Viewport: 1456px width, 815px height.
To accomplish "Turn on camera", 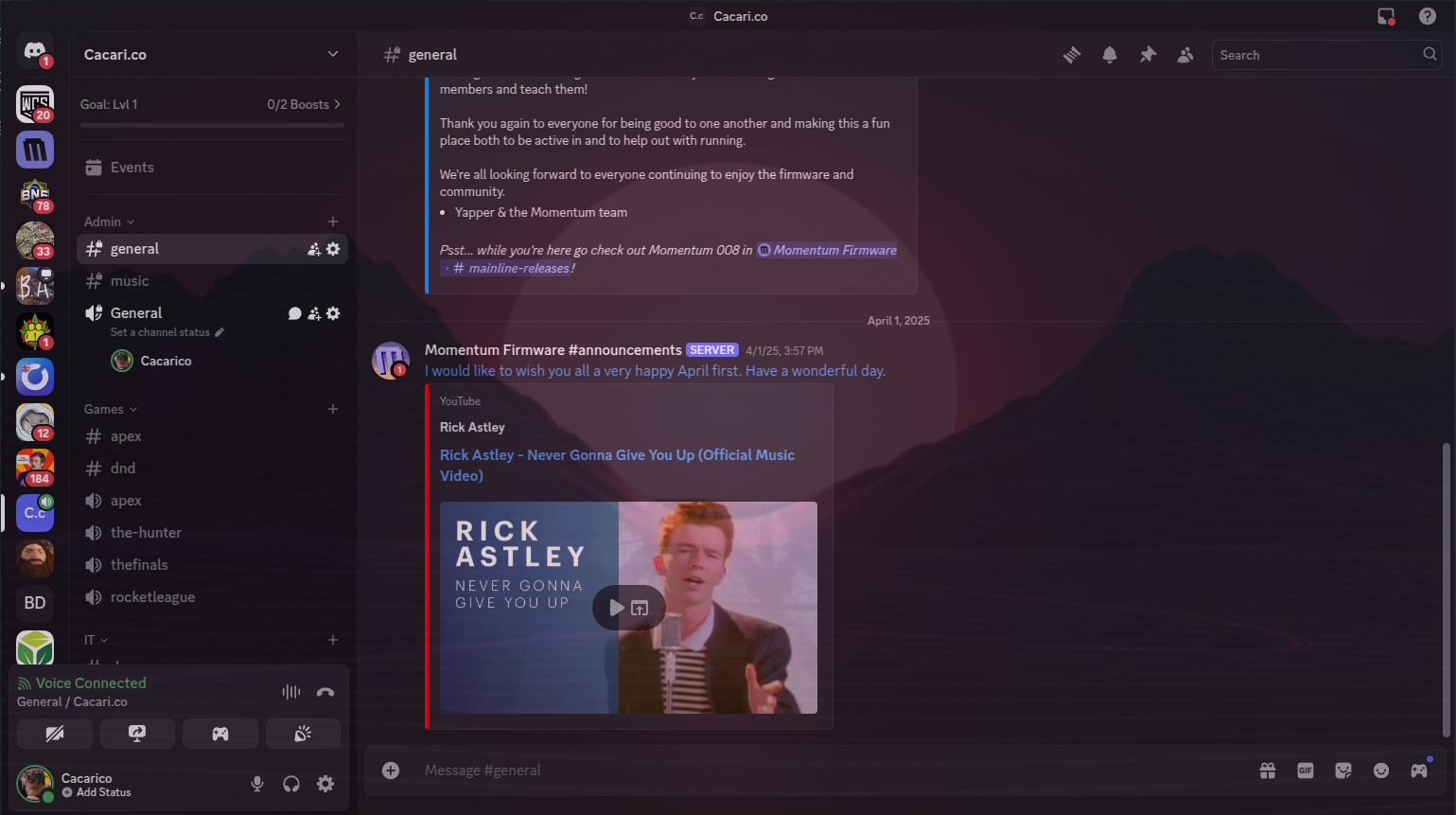I will click(55, 734).
